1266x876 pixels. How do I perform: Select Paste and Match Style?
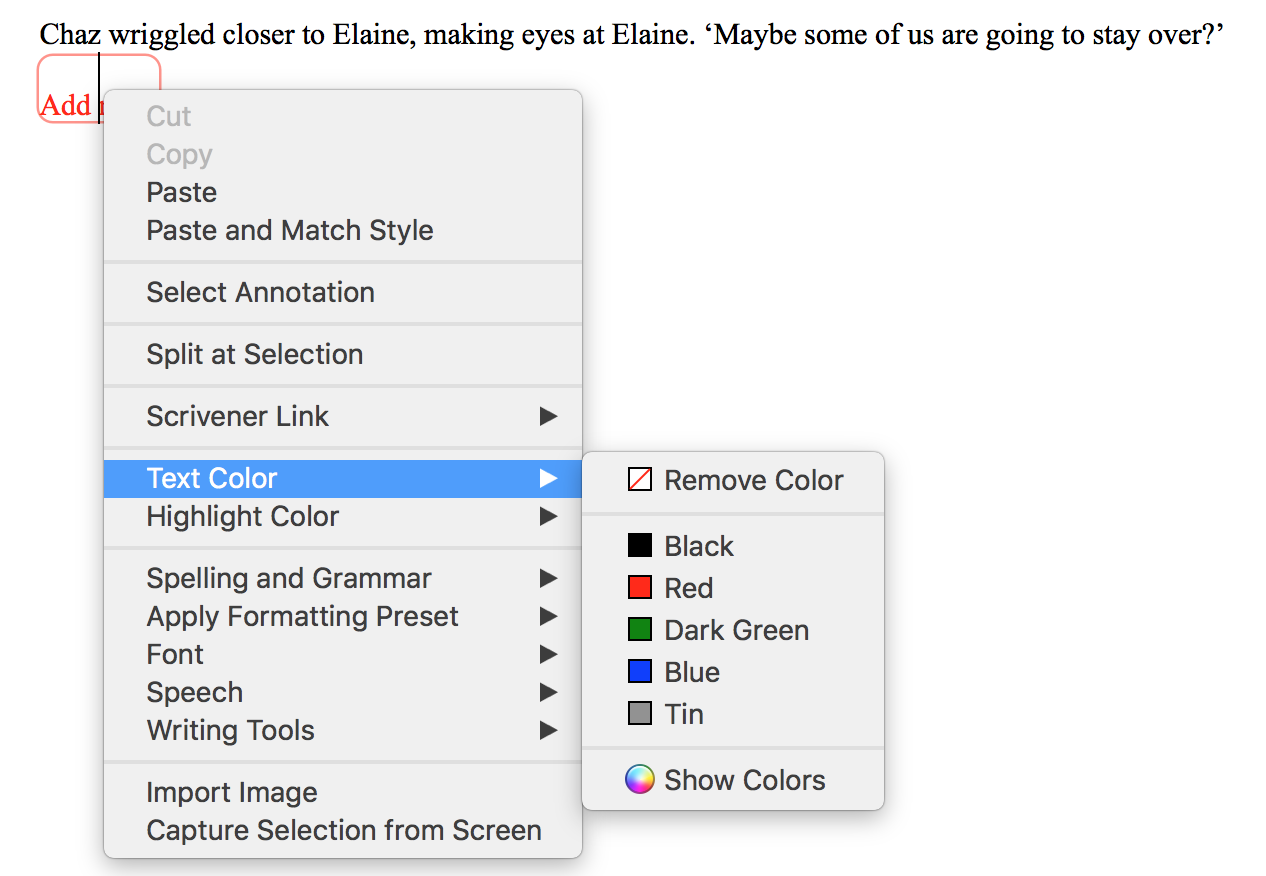click(290, 230)
